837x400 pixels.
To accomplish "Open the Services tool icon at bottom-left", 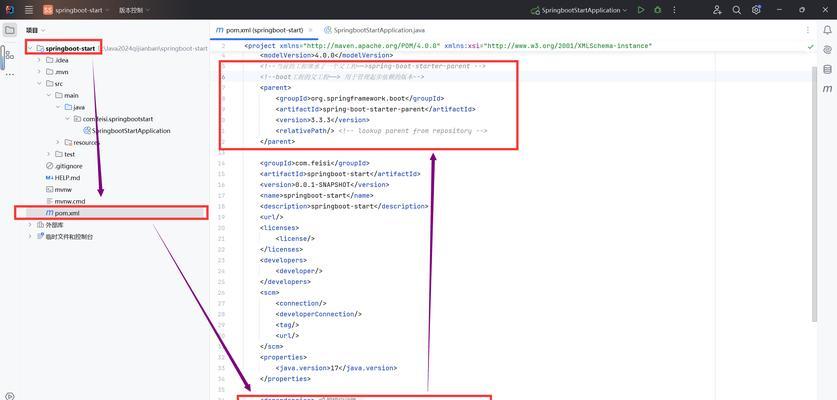I will [9, 396].
